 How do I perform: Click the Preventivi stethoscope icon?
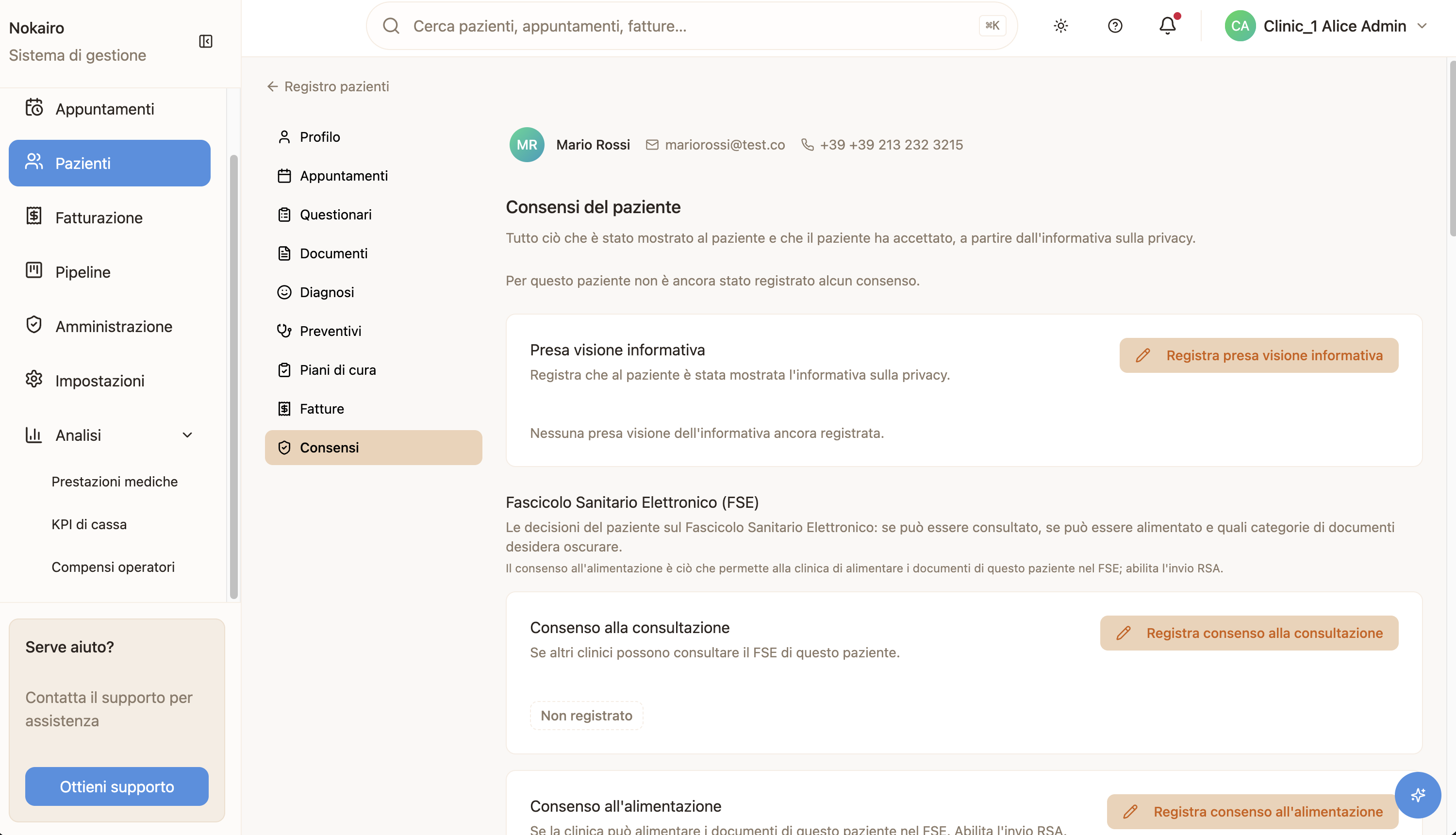pyautogui.click(x=284, y=331)
